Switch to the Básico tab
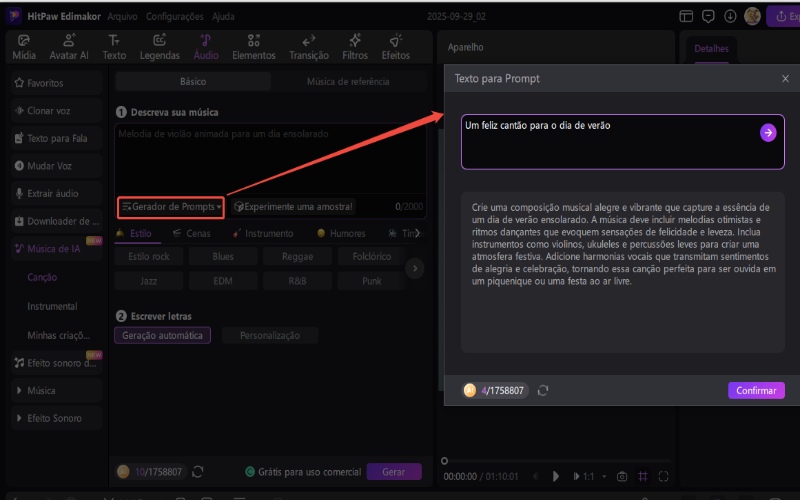Image resolution: width=800 pixels, height=500 pixels. (x=193, y=81)
